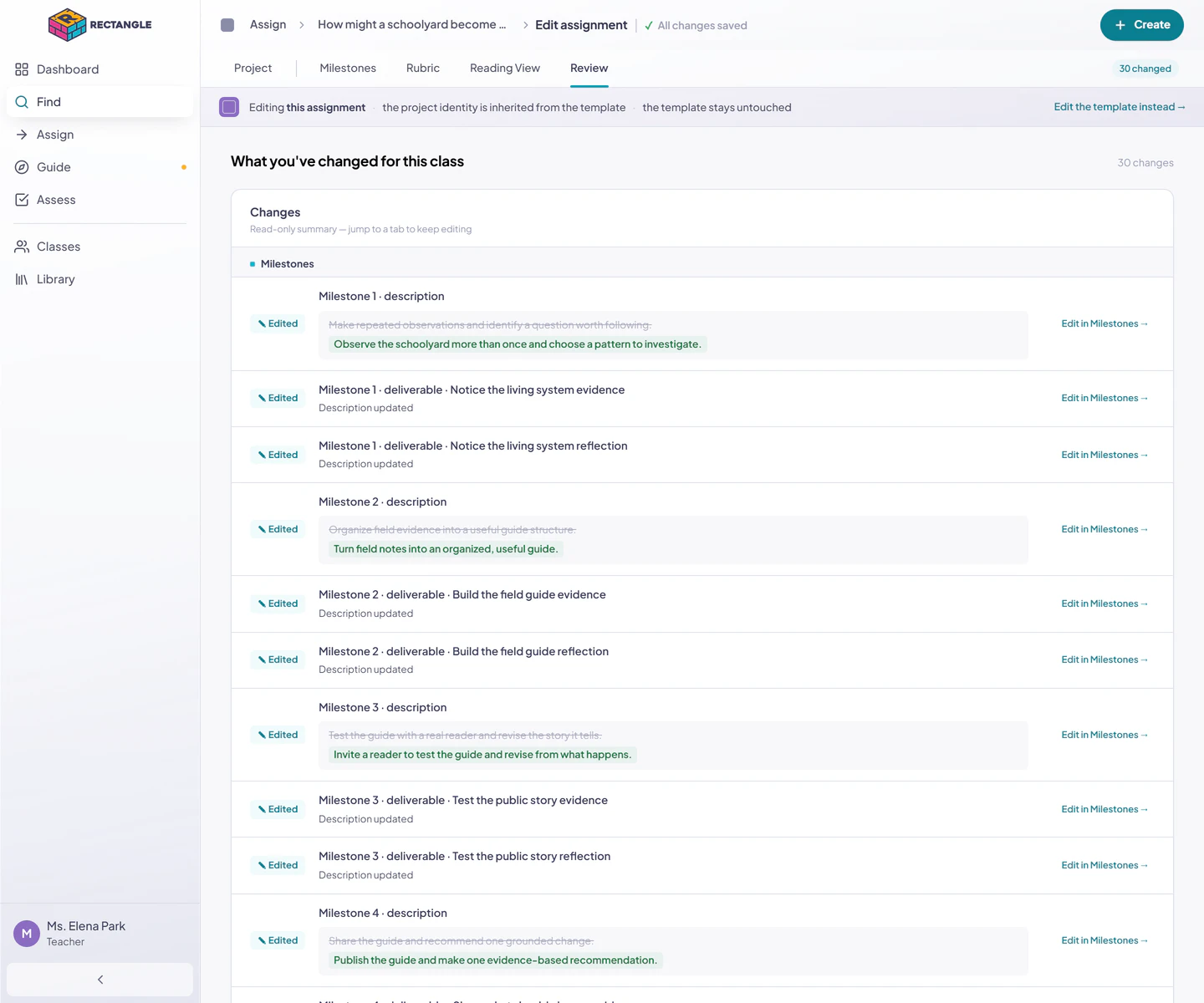Image resolution: width=1204 pixels, height=1003 pixels.
Task: Edit 'Notice the living system evidence' in Milestones
Action: click(x=1105, y=399)
